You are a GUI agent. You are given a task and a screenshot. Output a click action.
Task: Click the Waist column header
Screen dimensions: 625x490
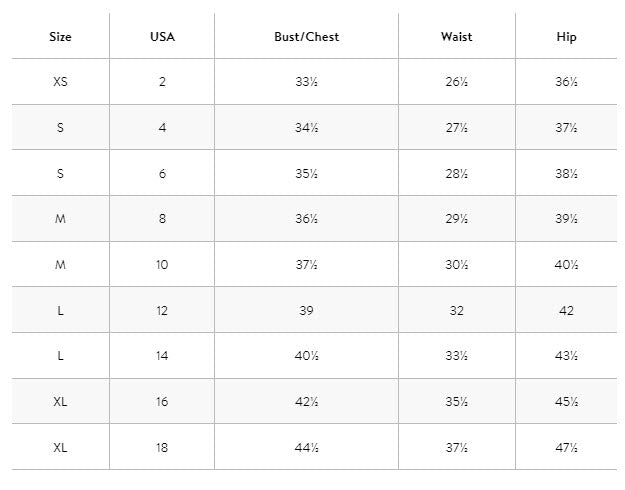(x=456, y=37)
